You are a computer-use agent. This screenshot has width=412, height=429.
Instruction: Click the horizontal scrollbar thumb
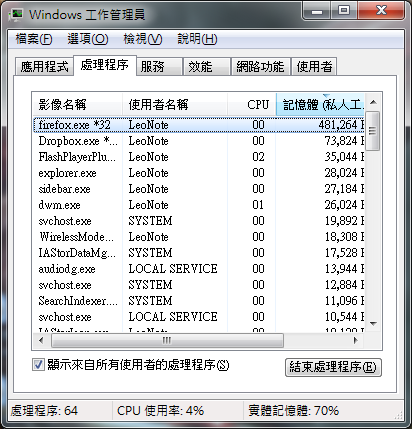tap(167, 340)
